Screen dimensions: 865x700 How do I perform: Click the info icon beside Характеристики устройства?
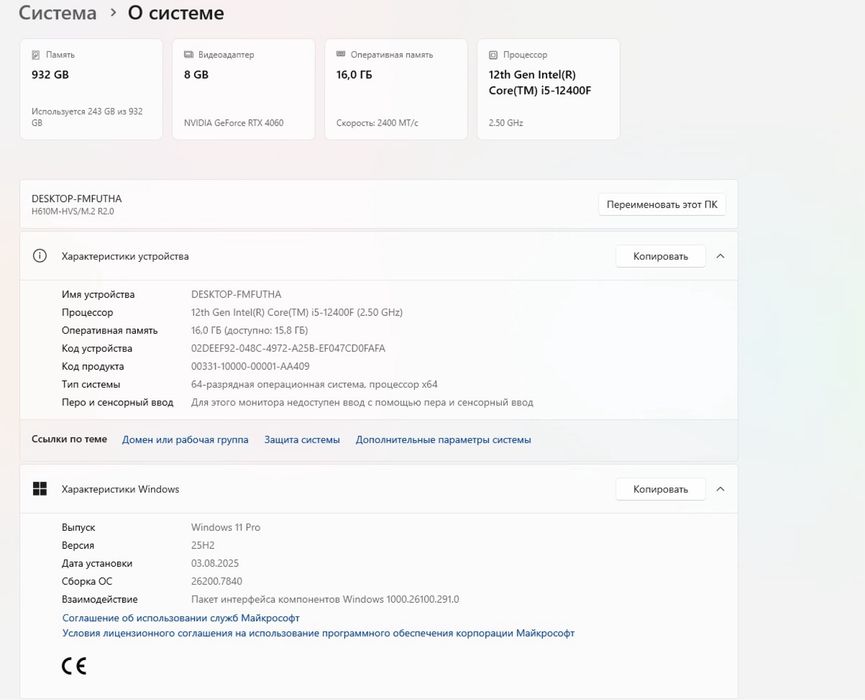point(40,256)
